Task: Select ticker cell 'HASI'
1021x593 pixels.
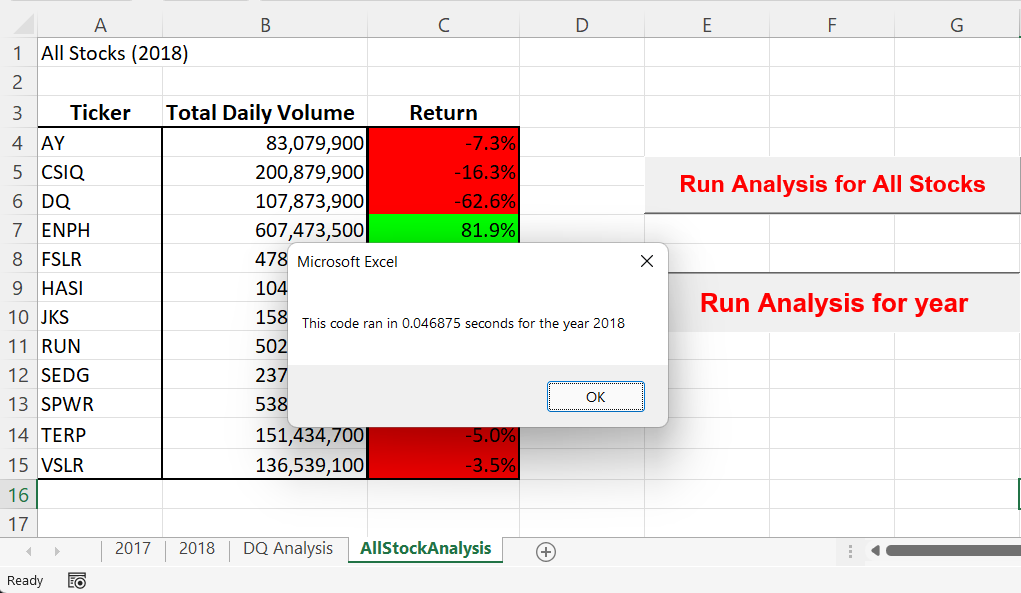Action: coord(100,288)
